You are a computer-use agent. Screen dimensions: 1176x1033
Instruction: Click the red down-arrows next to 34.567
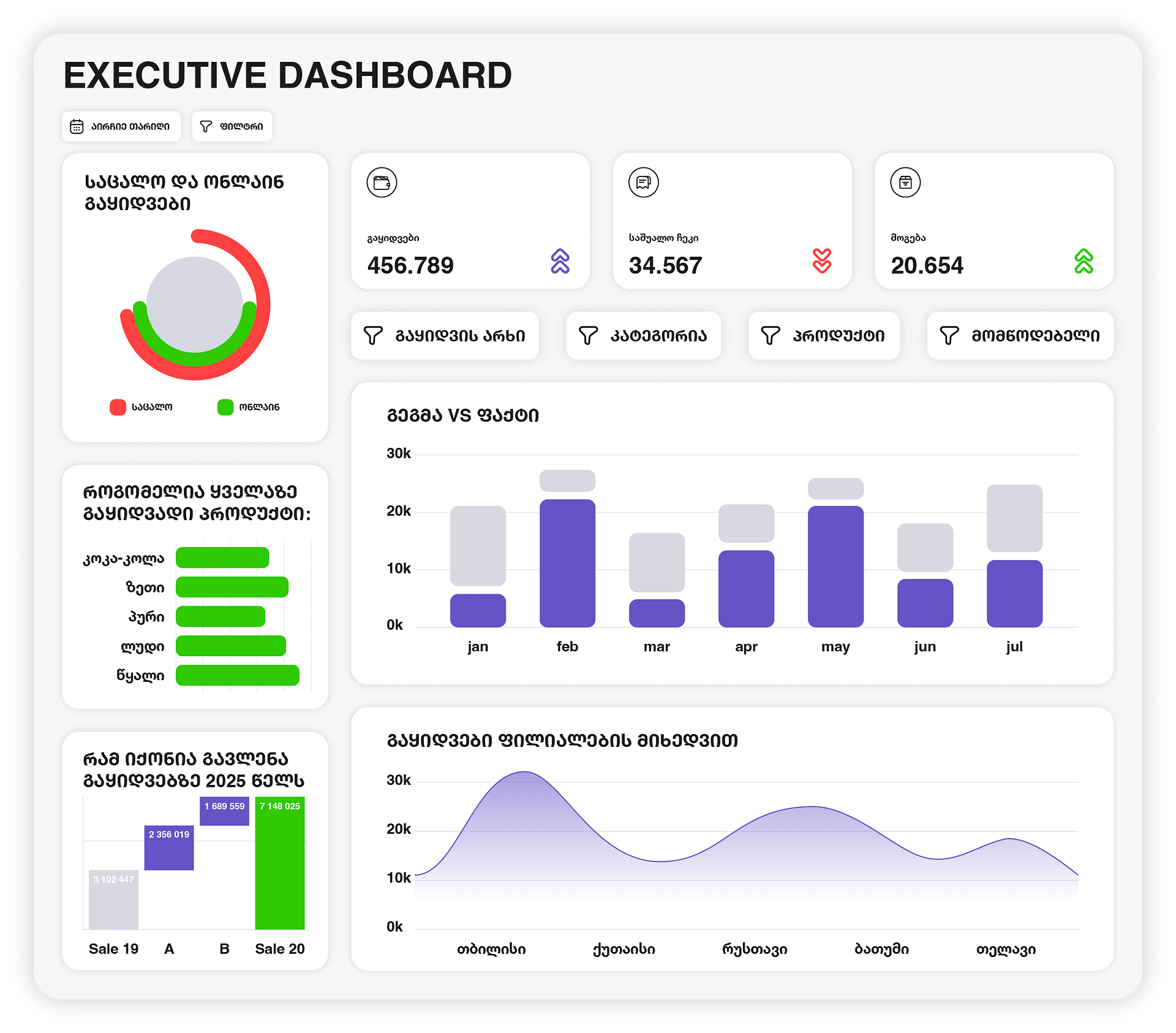tap(821, 261)
